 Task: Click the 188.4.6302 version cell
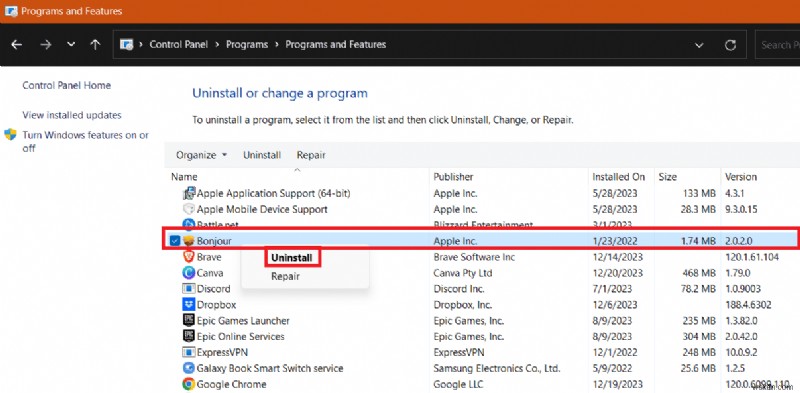coord(748,305)
